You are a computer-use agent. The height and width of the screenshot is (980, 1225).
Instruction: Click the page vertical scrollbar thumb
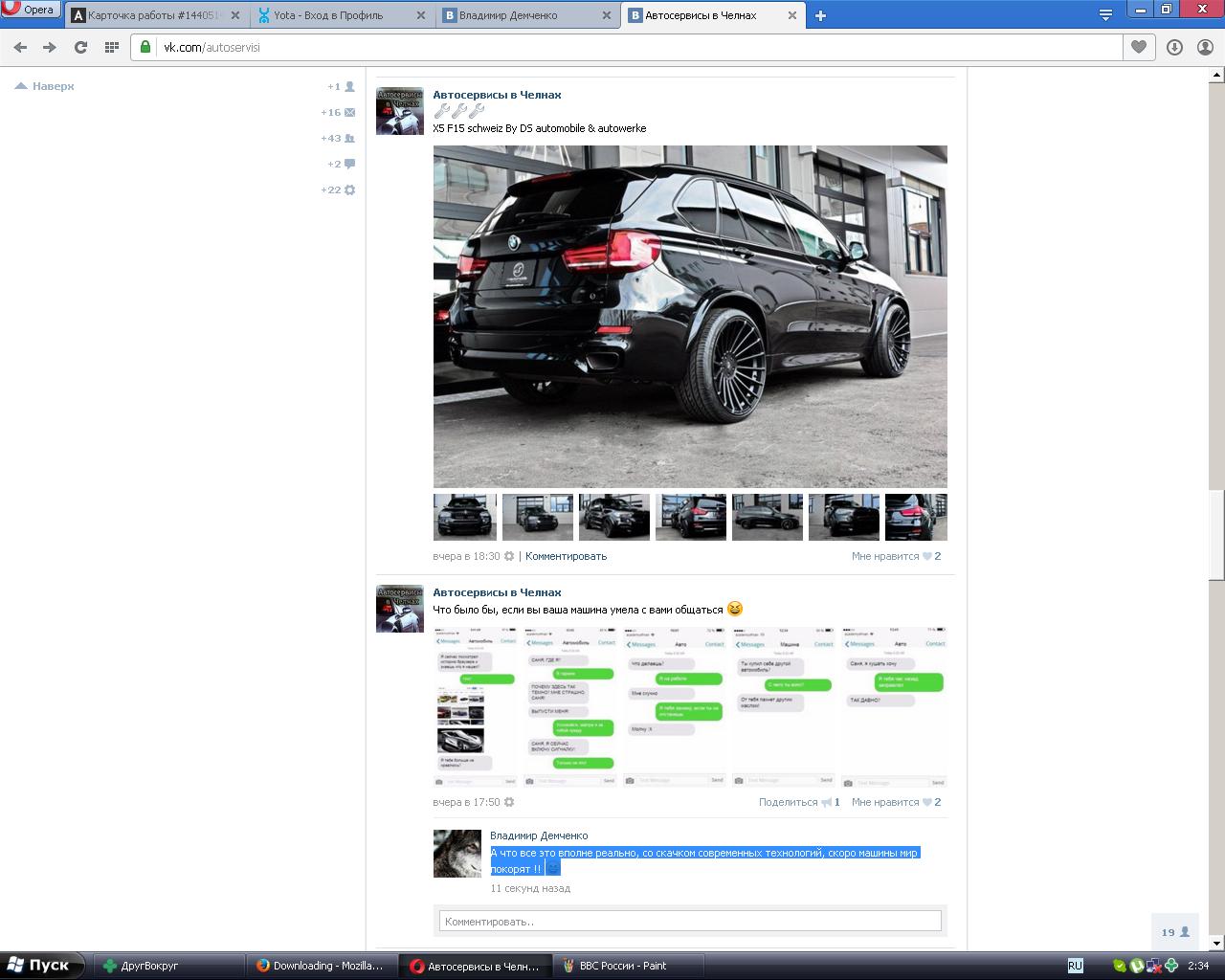click(x=1216, y=534)
